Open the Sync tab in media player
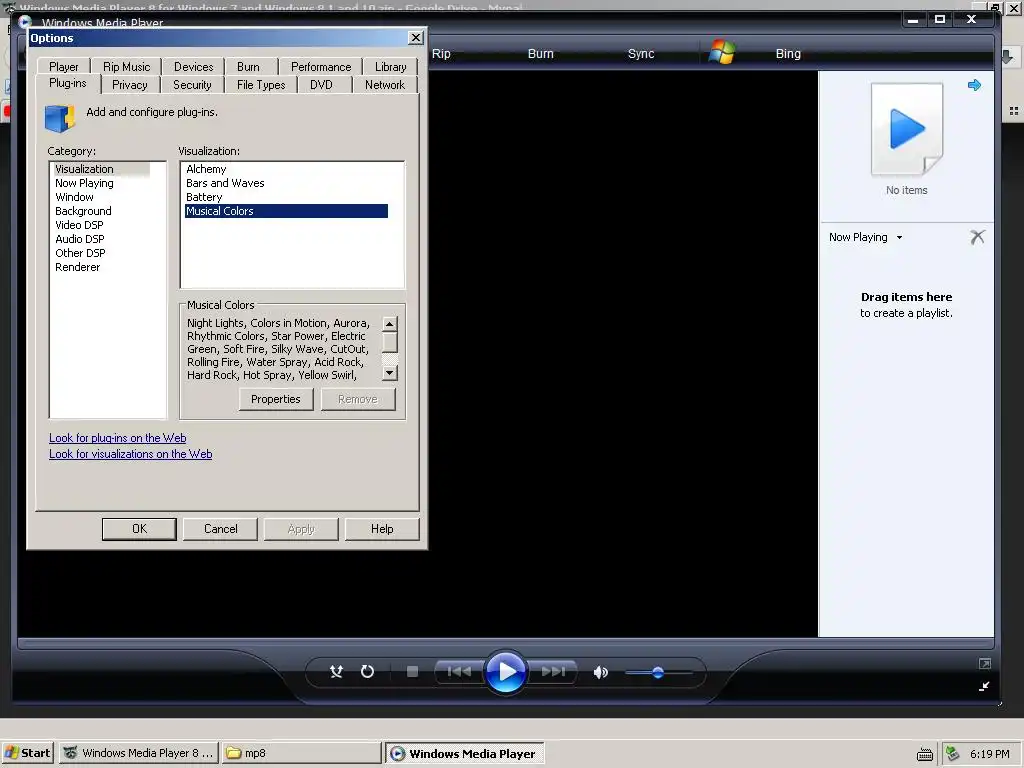This screenshot has width=1024, height=768. pos(641,54)
